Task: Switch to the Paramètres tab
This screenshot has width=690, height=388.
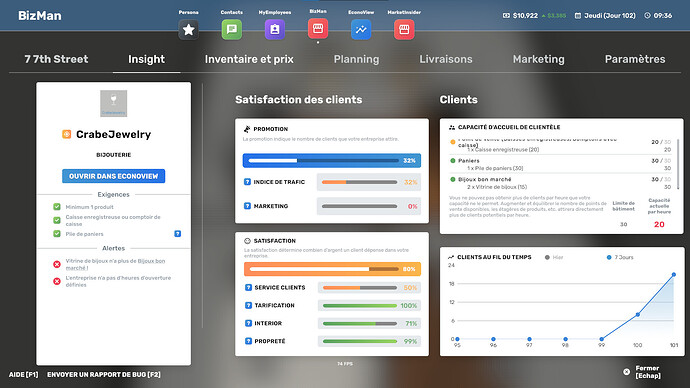Action: [x=635, y=59]
